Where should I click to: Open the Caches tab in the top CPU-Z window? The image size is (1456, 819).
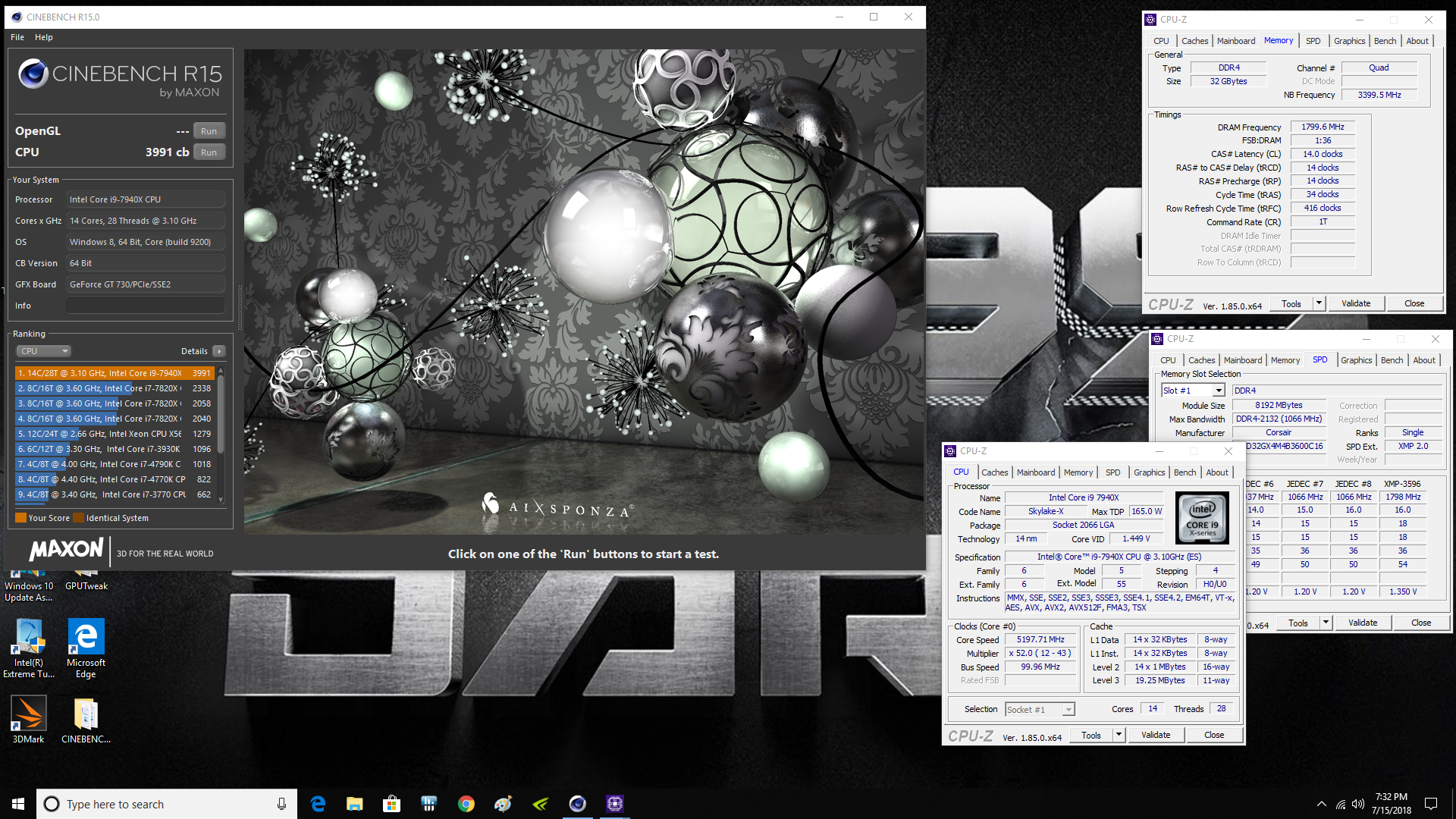click(x=1194, y=41)
